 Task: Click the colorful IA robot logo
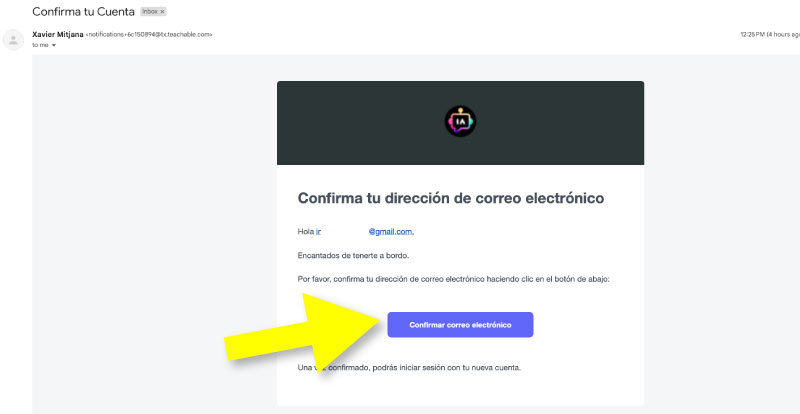pyautogui.click(x=460, y=121)
